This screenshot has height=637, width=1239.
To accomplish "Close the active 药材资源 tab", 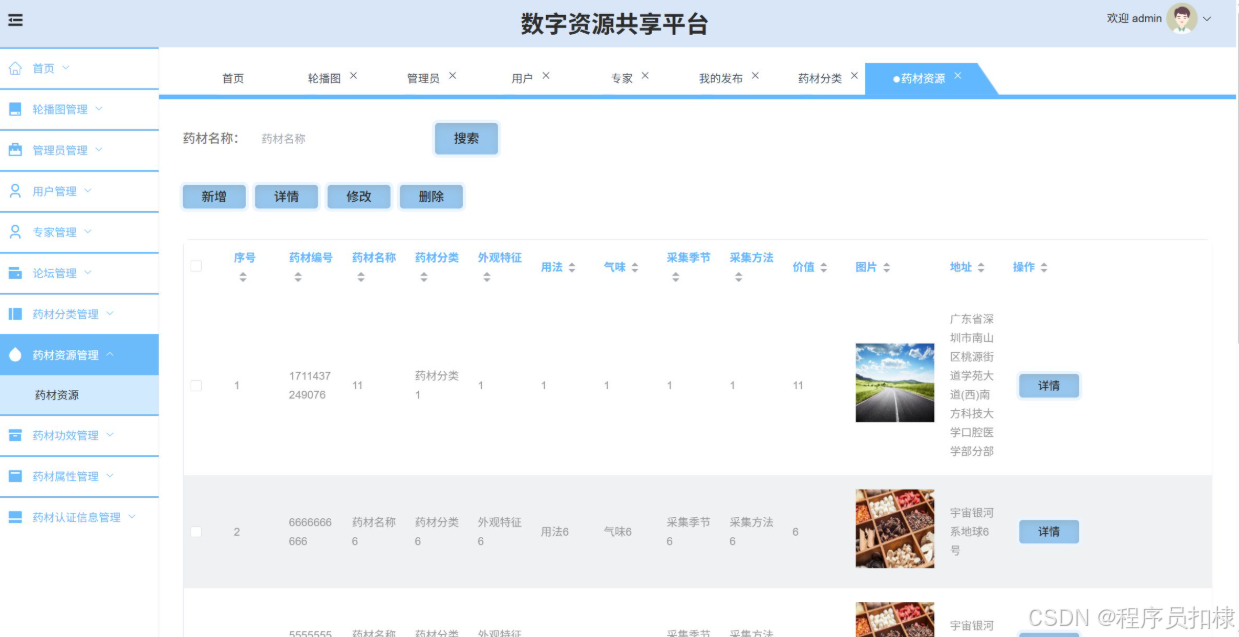I will coord(957,76).
